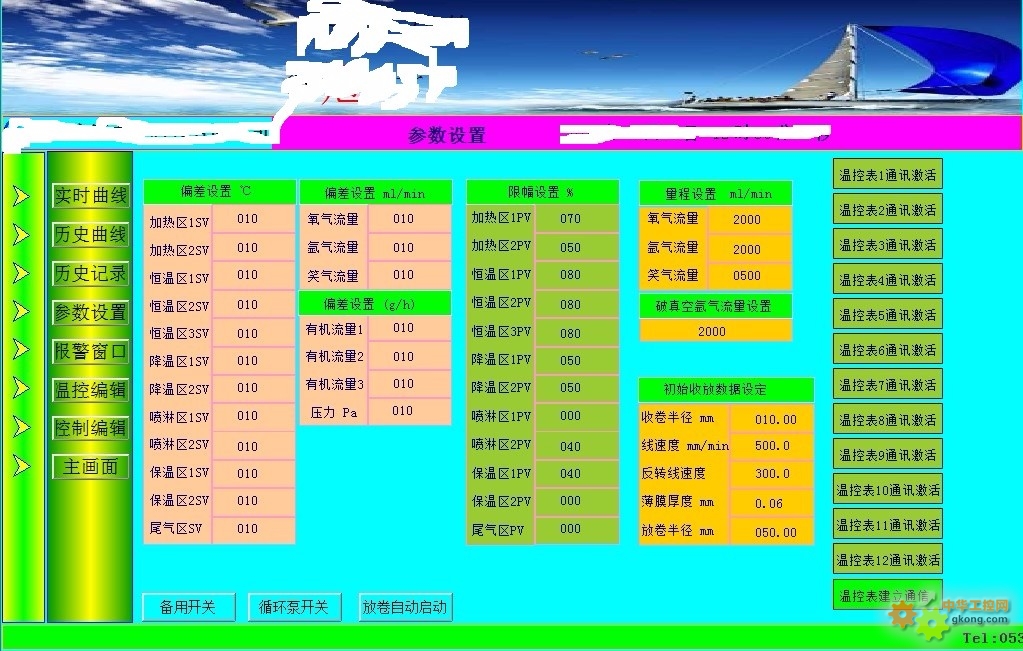
Task: Edit 喷淋区2PV limit value 040
Action: 577,446
